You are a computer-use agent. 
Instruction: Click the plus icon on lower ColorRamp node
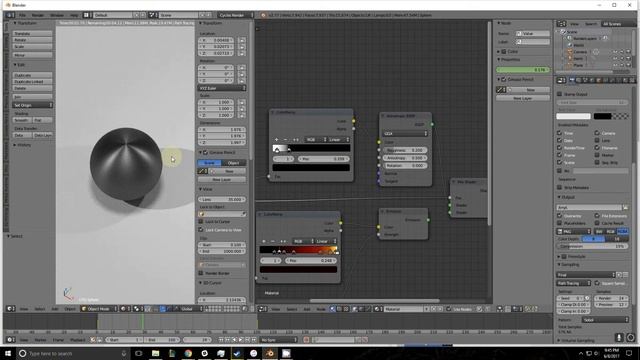point(264,241)
